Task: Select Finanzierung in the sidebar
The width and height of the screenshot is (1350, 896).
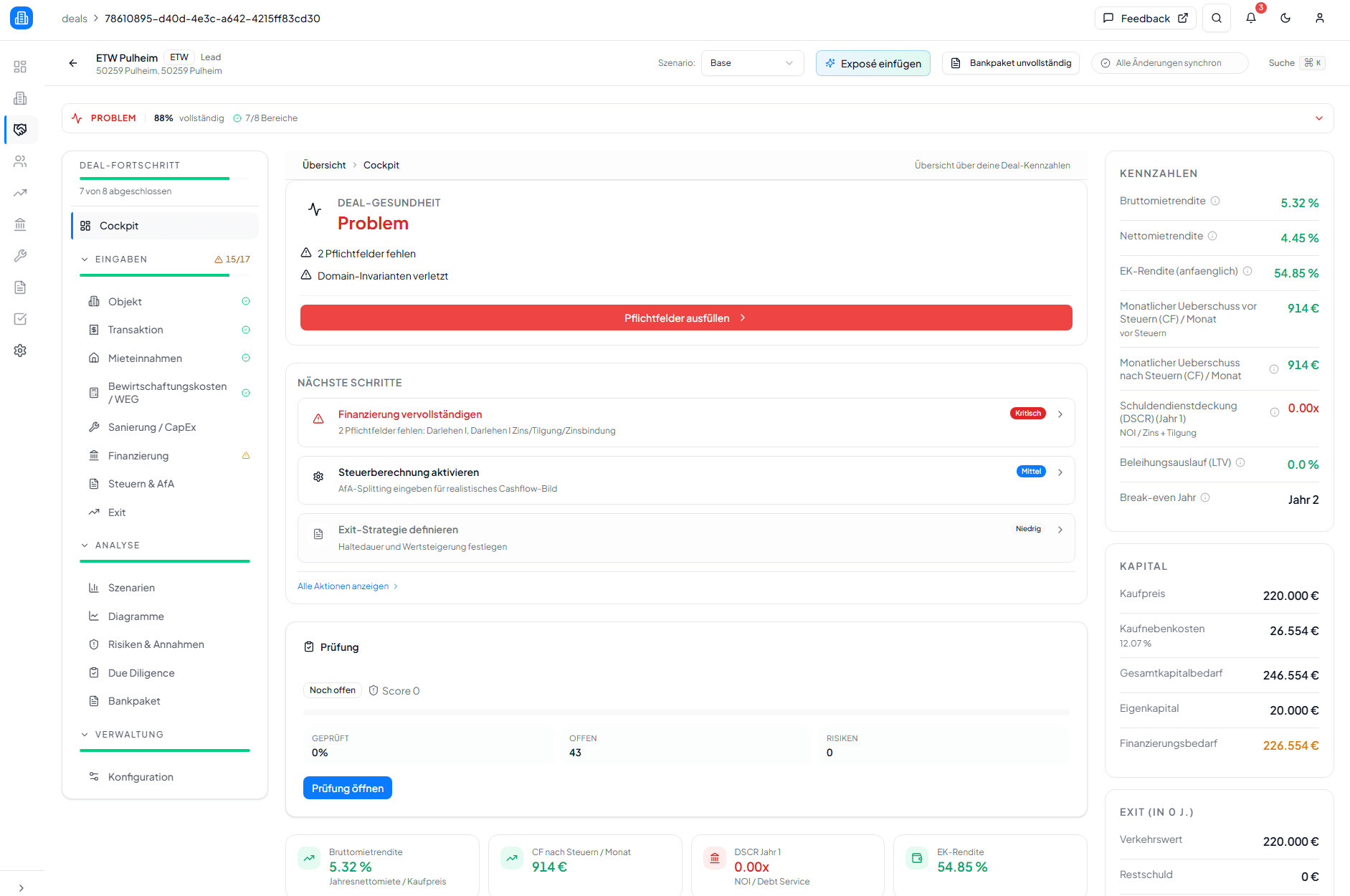Action: pyautogui.click(x=138, y=456)
